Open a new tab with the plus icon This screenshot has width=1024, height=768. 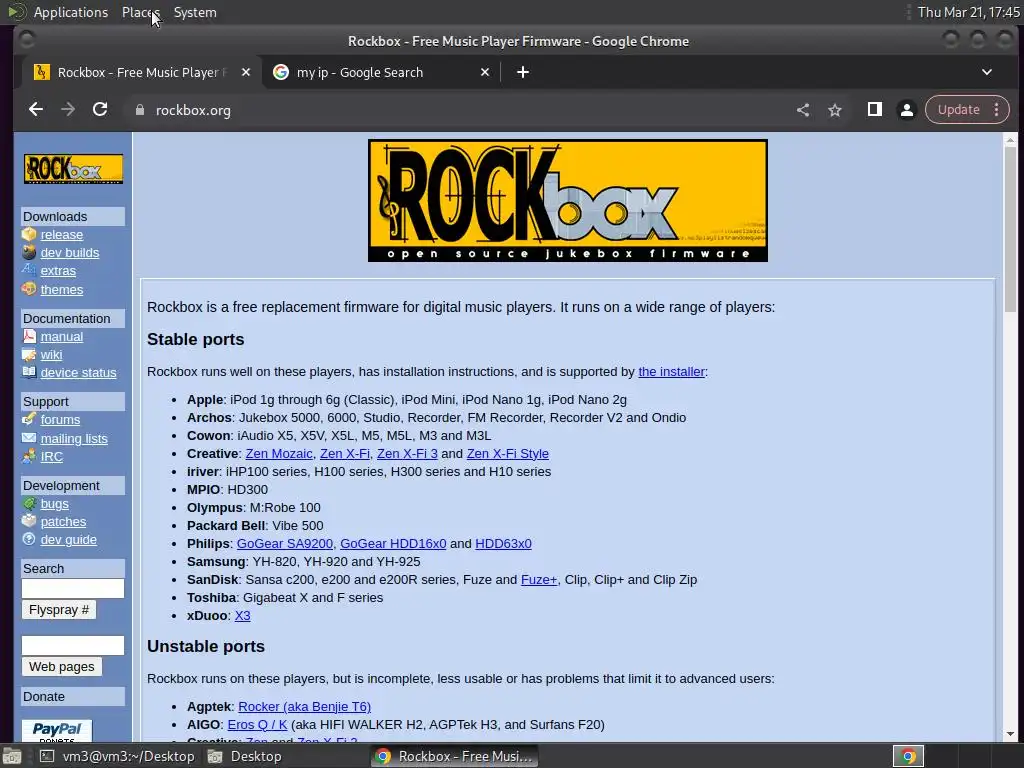(522, 72)
